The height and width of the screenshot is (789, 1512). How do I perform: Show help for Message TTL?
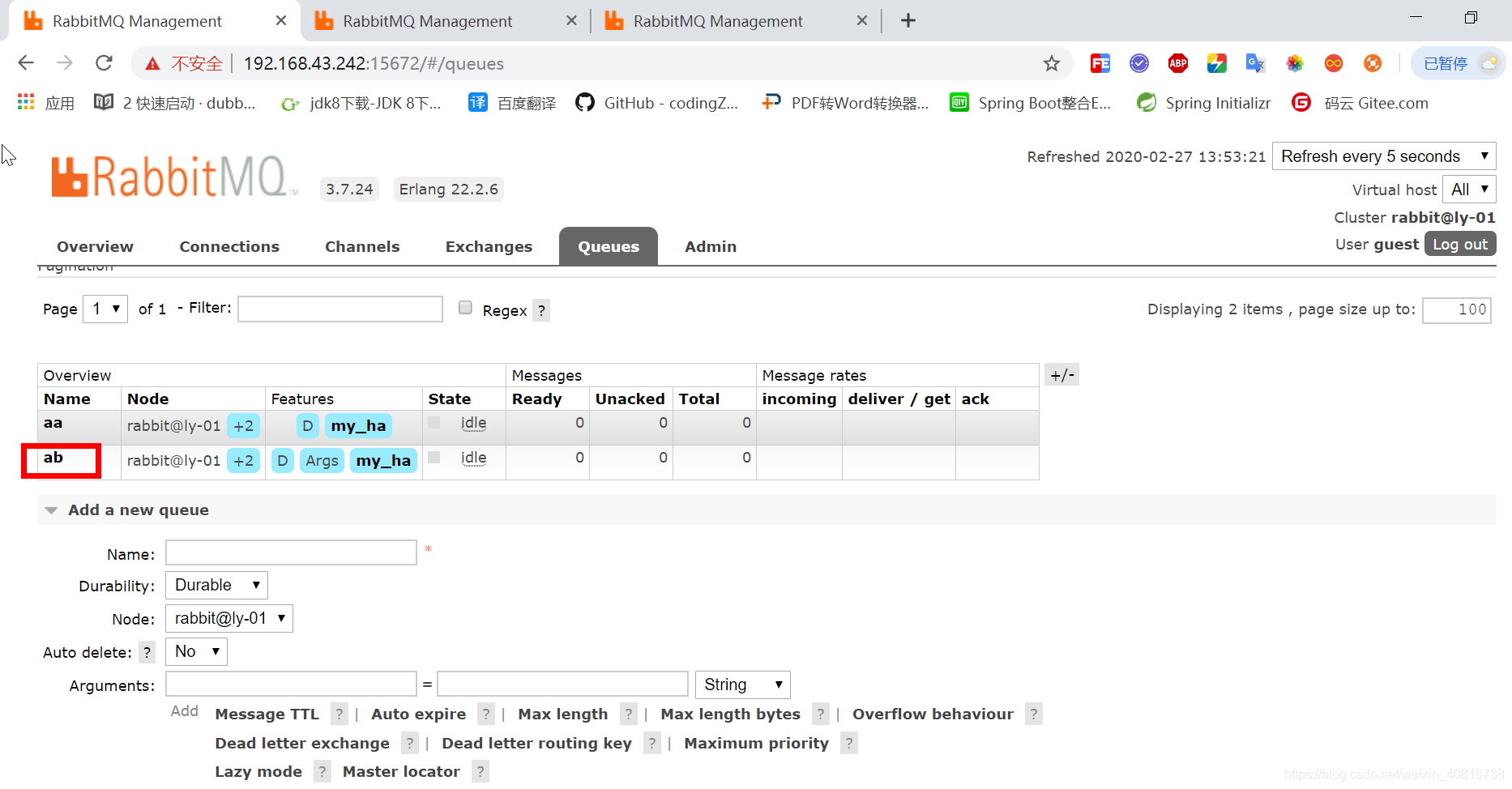tap(340, 714)
